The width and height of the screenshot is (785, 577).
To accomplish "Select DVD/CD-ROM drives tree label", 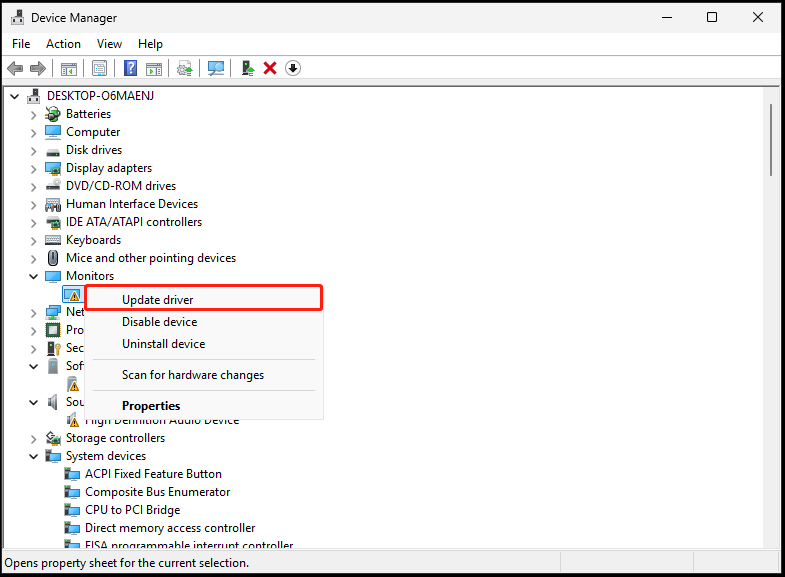I will [x=121, y=186].
